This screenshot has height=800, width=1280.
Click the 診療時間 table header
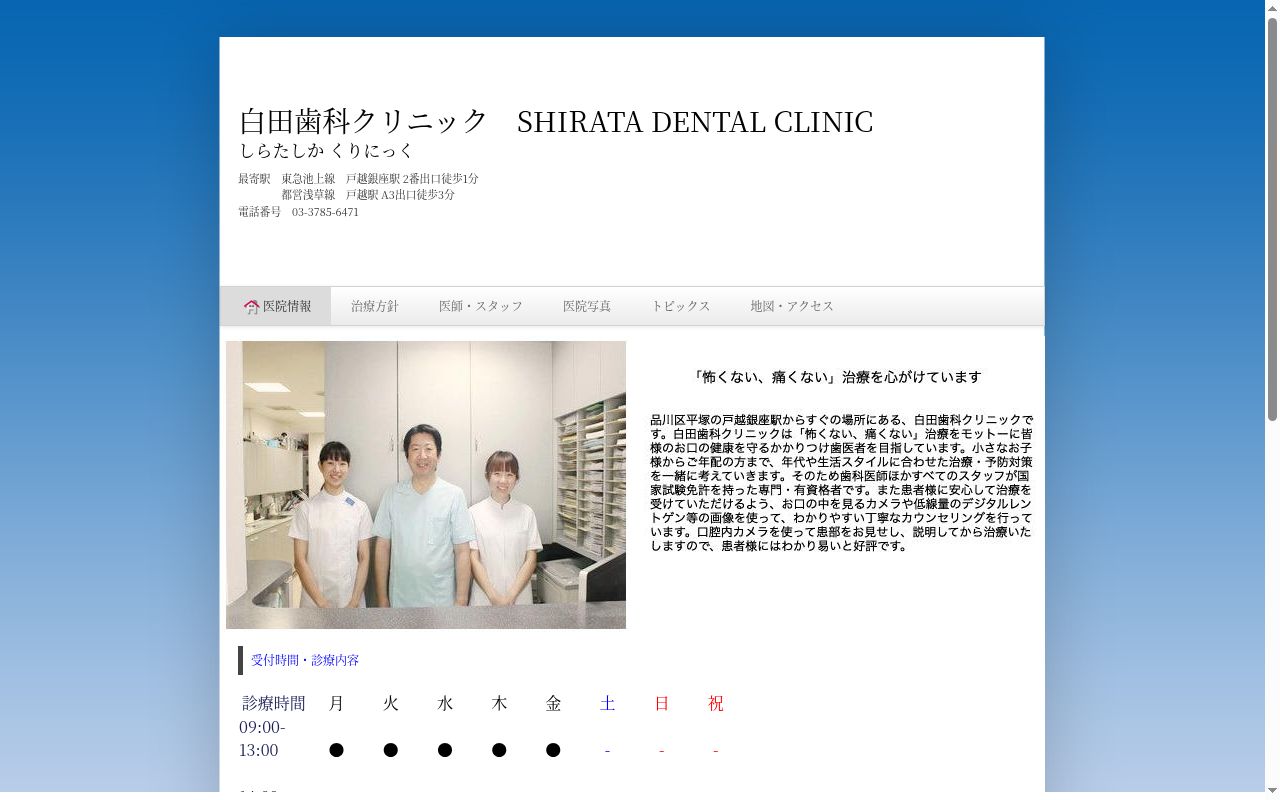[x=274, y=703]
